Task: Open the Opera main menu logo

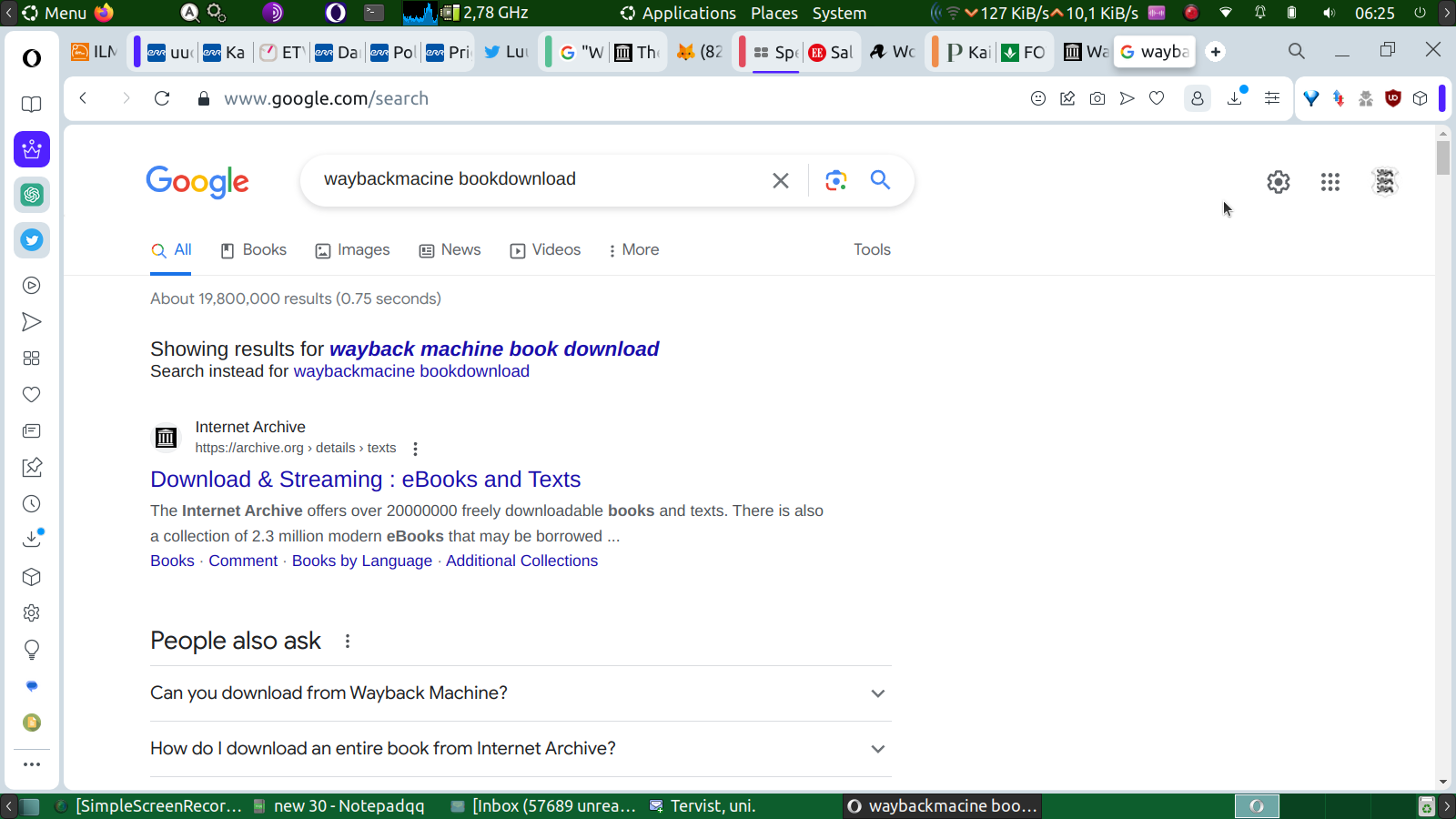Action: click(32, 58)
